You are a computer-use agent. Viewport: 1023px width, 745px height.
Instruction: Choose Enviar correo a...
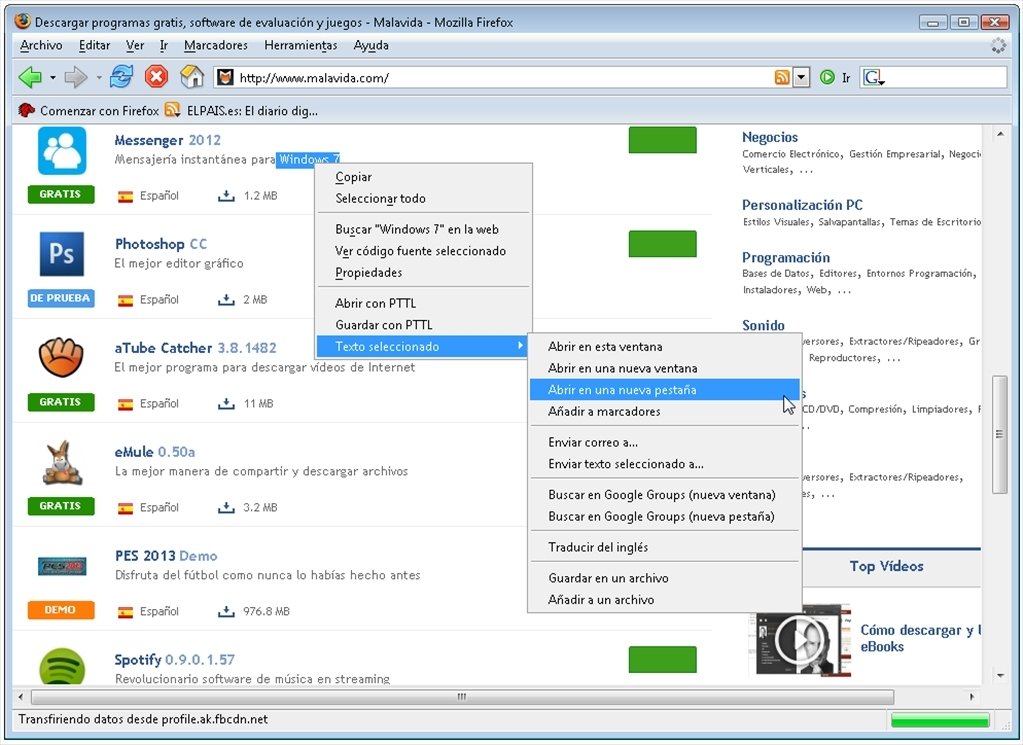pos(664,442)
